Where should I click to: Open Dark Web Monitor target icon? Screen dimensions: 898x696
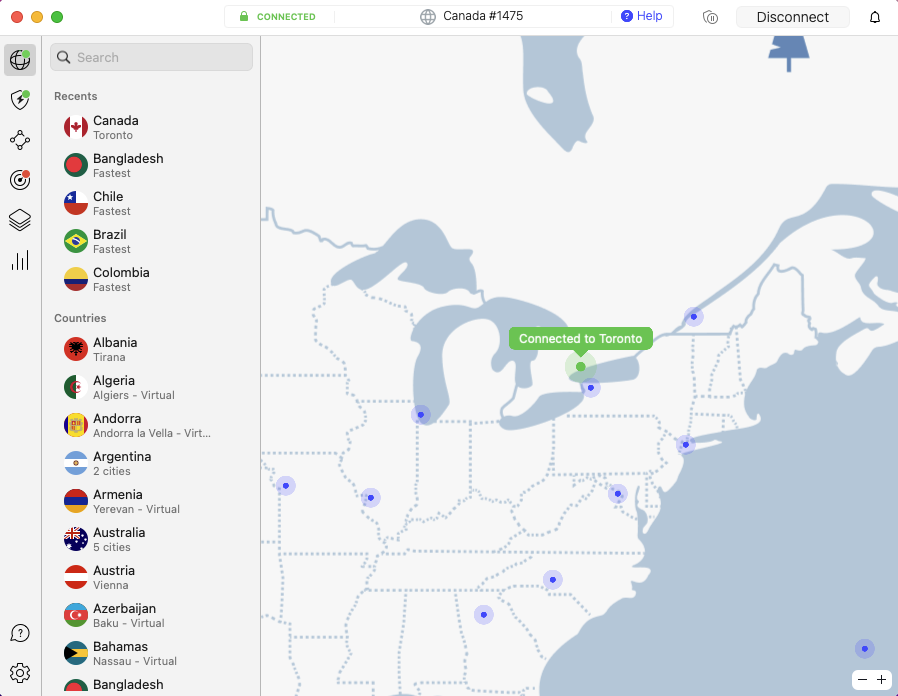click(20, 180)
